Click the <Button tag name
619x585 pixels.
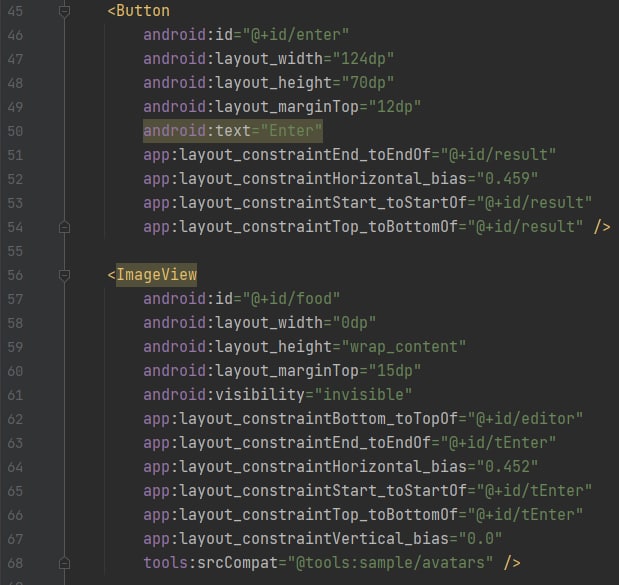139,11
